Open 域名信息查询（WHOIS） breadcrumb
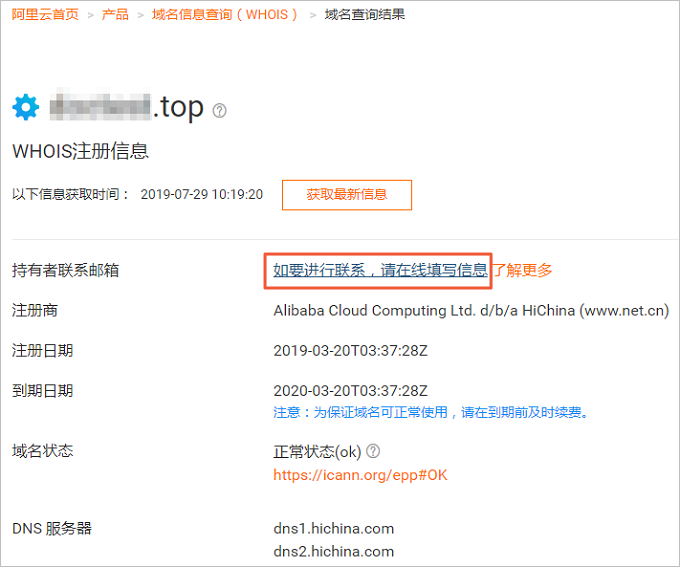The image size is (680, 567). 225,14
